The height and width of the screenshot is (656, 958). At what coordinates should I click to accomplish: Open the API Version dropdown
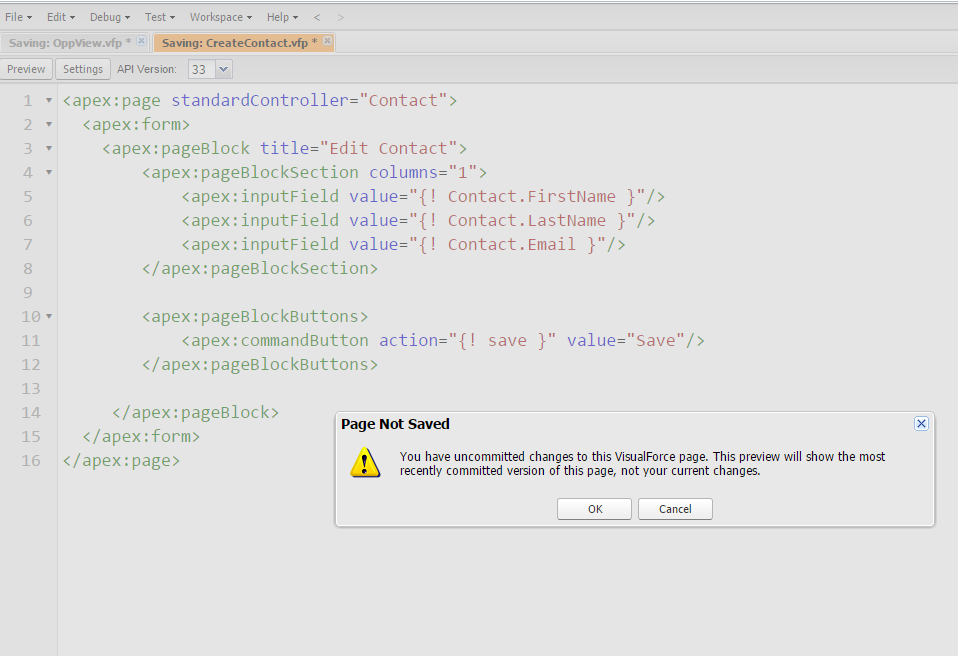pos(222,69)
